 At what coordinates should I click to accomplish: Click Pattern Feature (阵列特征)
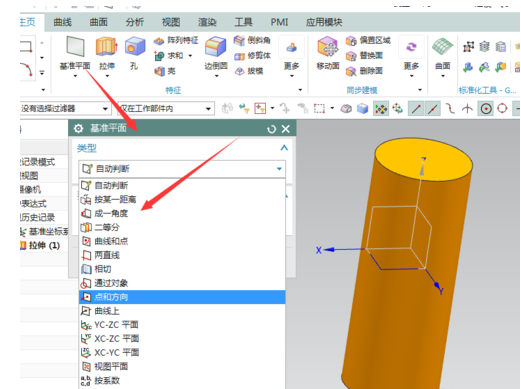176,40
